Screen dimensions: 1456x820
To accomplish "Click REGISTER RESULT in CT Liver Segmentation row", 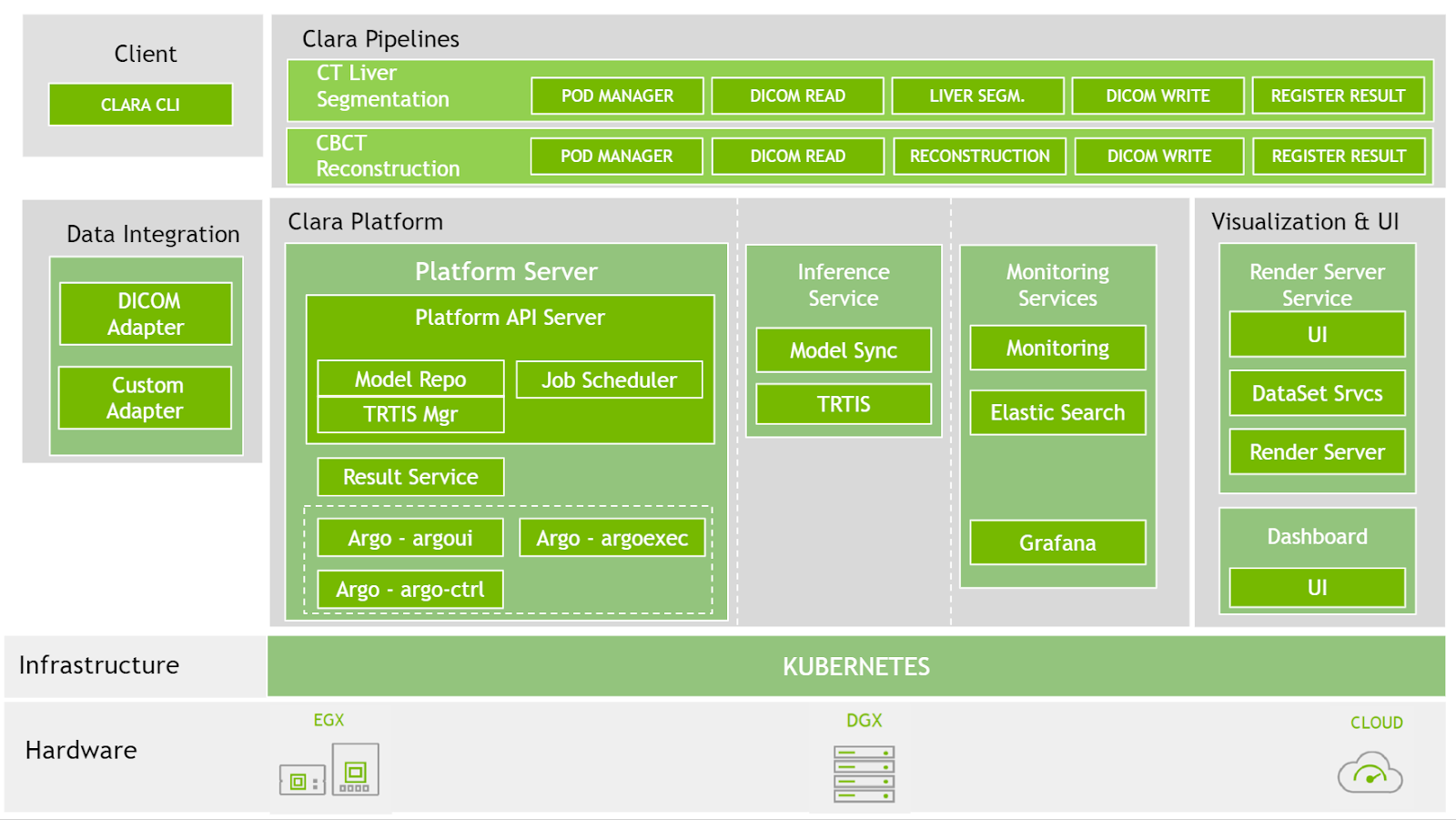I will point(1338,96).
